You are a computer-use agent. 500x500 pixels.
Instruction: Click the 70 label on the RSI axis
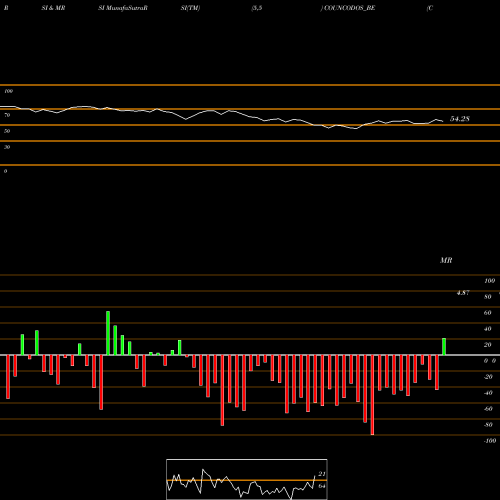[7, 115]
